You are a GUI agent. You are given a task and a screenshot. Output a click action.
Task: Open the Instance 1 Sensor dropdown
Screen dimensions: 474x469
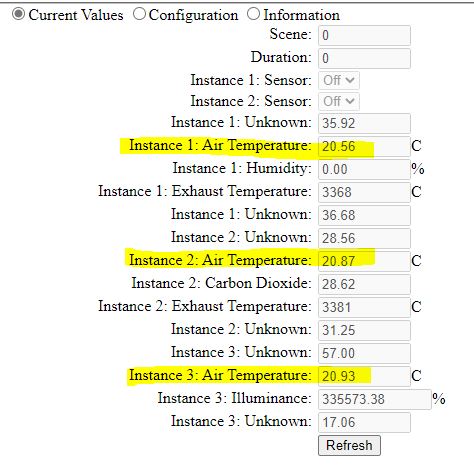pos(339,80)
